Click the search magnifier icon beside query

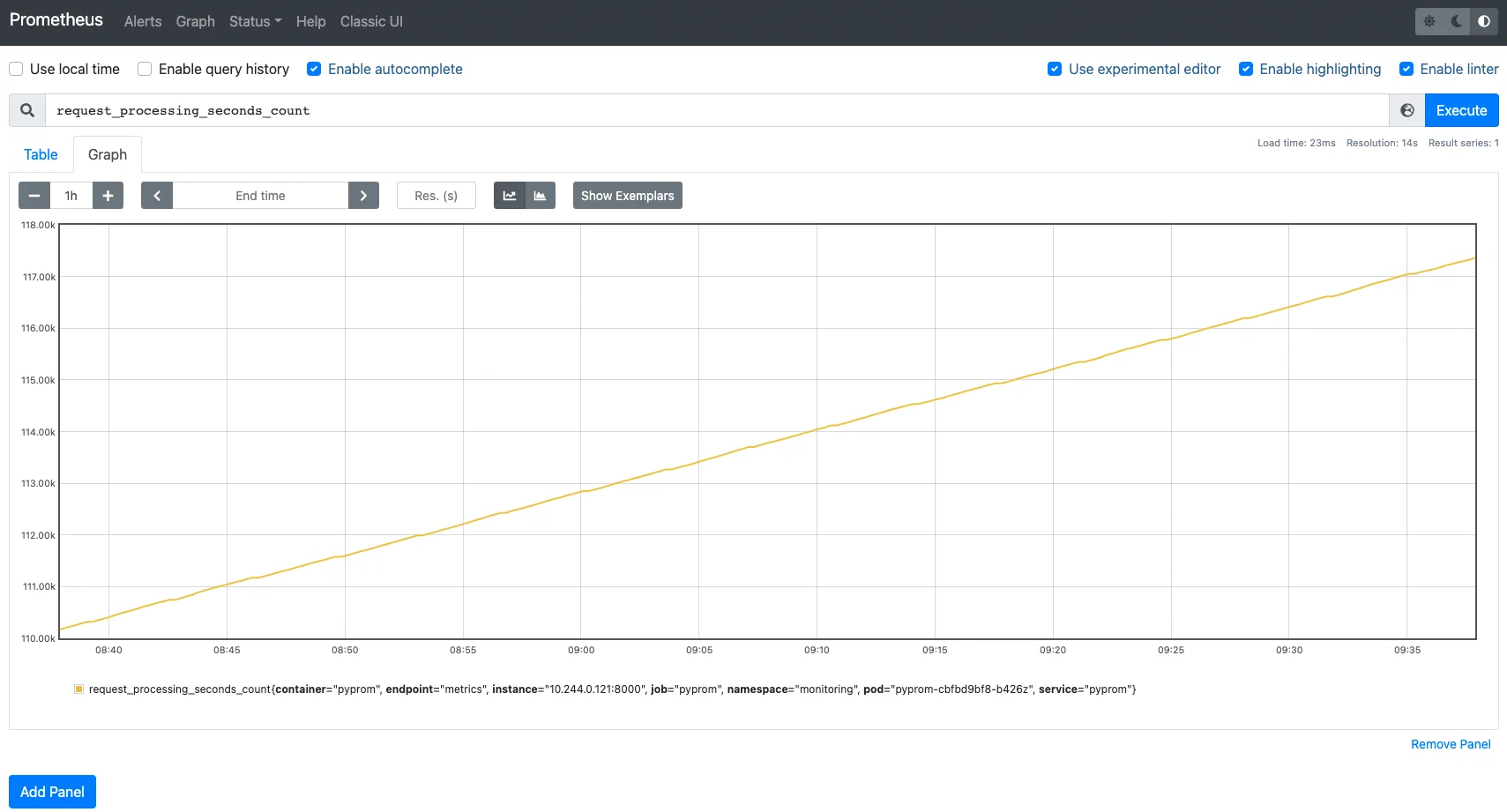27,110
